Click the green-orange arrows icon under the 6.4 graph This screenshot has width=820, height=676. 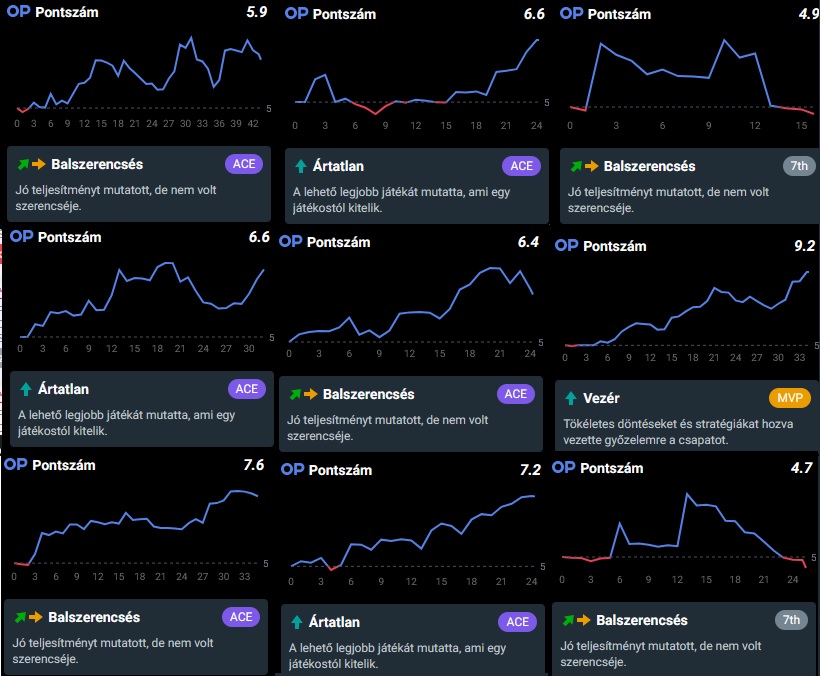click(x=304, y=394)
